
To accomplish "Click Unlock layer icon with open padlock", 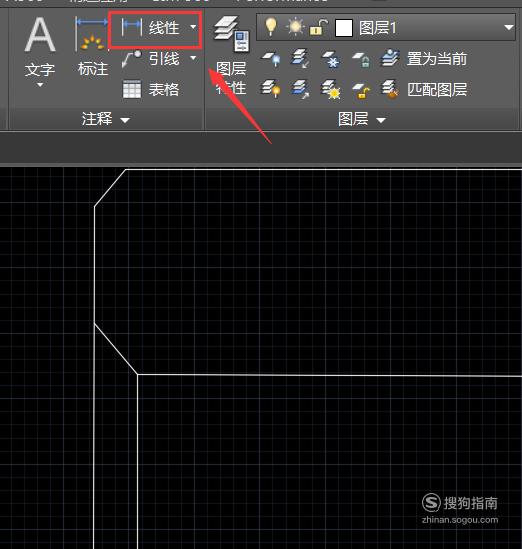I will [361, 91].
